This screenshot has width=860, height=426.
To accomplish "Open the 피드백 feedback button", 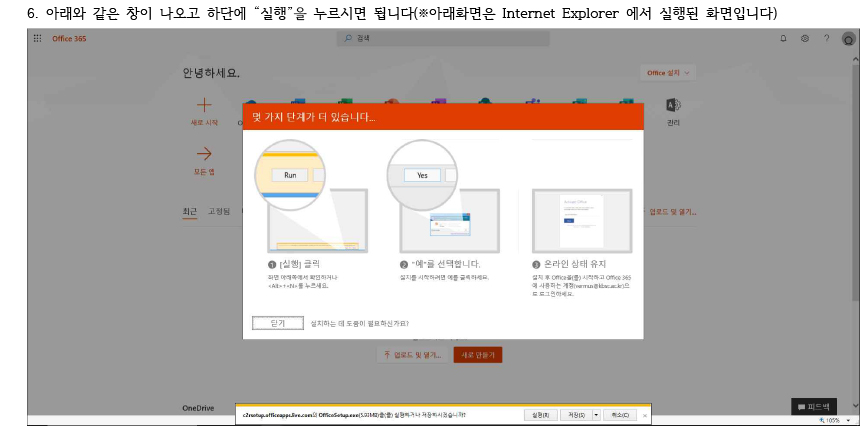I will click(x=814, y=407).
